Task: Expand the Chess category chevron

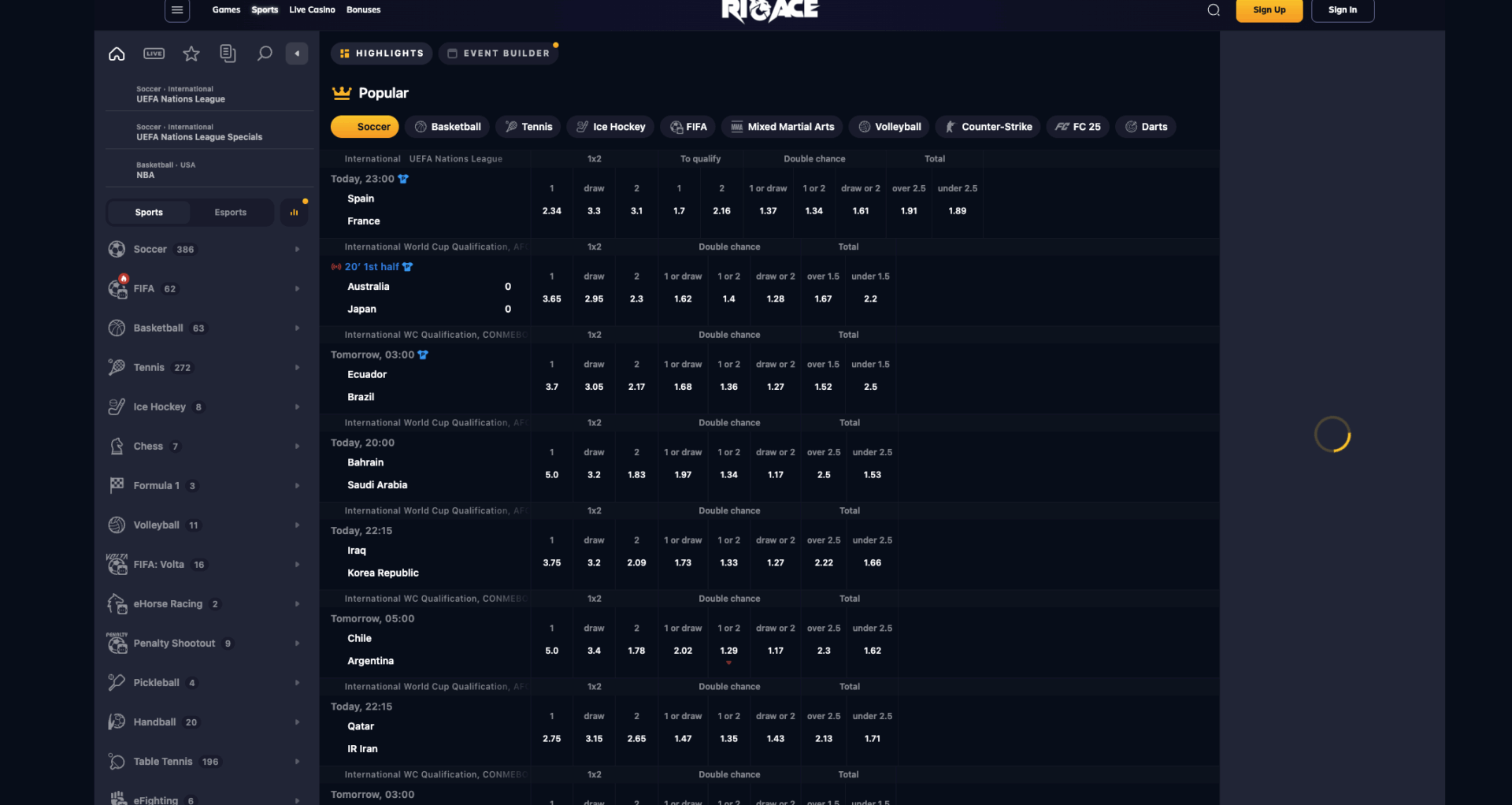Action: coord(297,447)
